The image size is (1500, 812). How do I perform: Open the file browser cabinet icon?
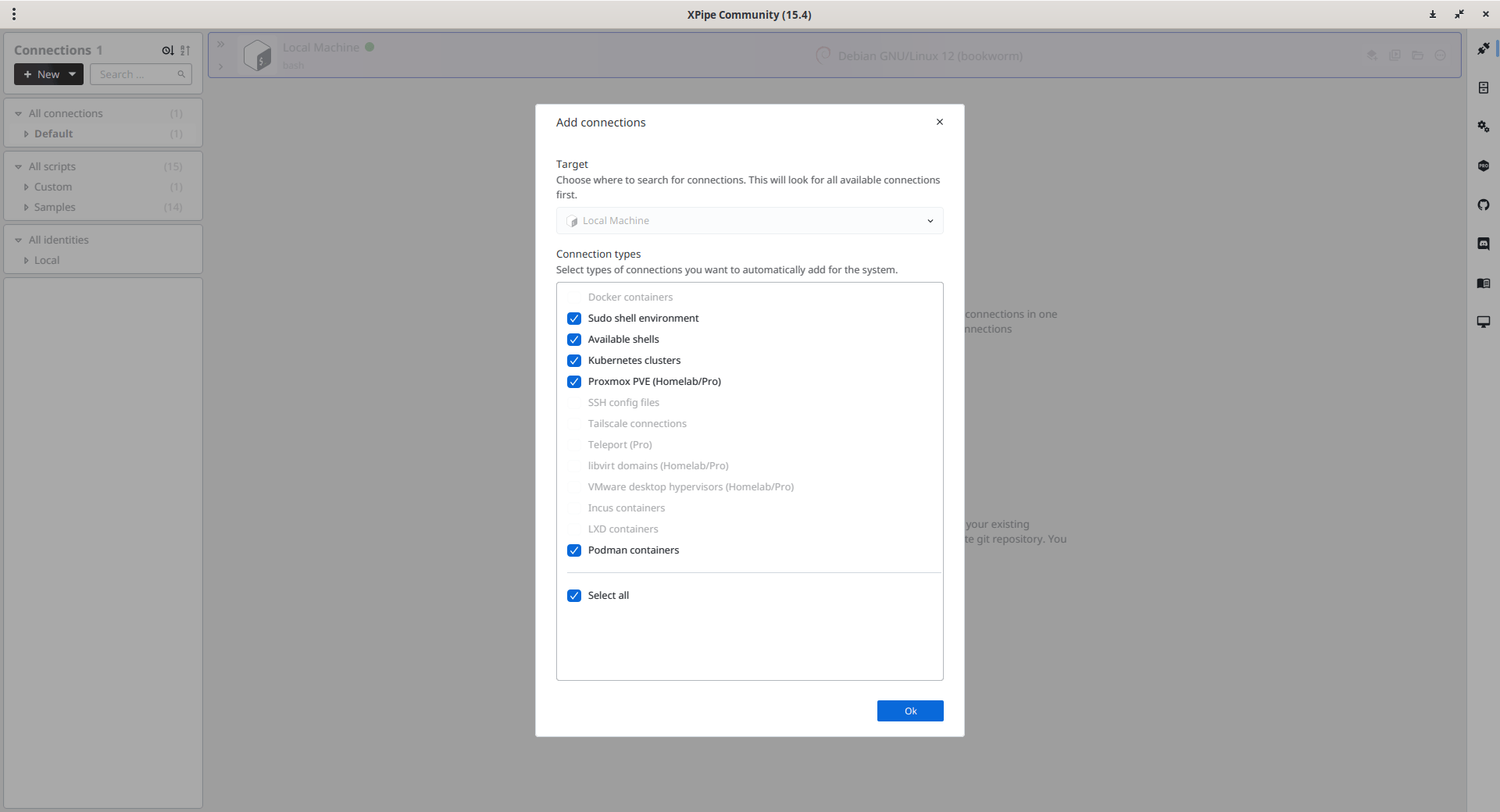click(1483, 87)
